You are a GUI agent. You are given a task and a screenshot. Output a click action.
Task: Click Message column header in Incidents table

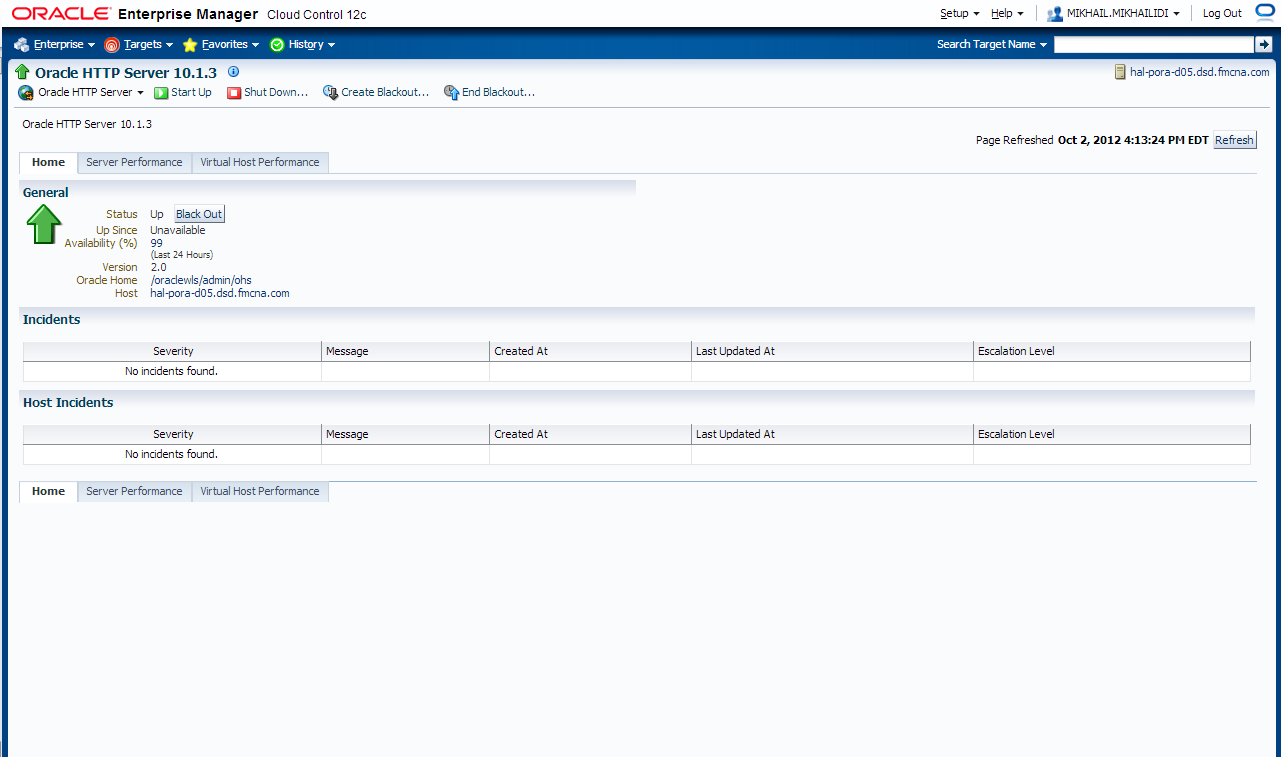point(405,351)
